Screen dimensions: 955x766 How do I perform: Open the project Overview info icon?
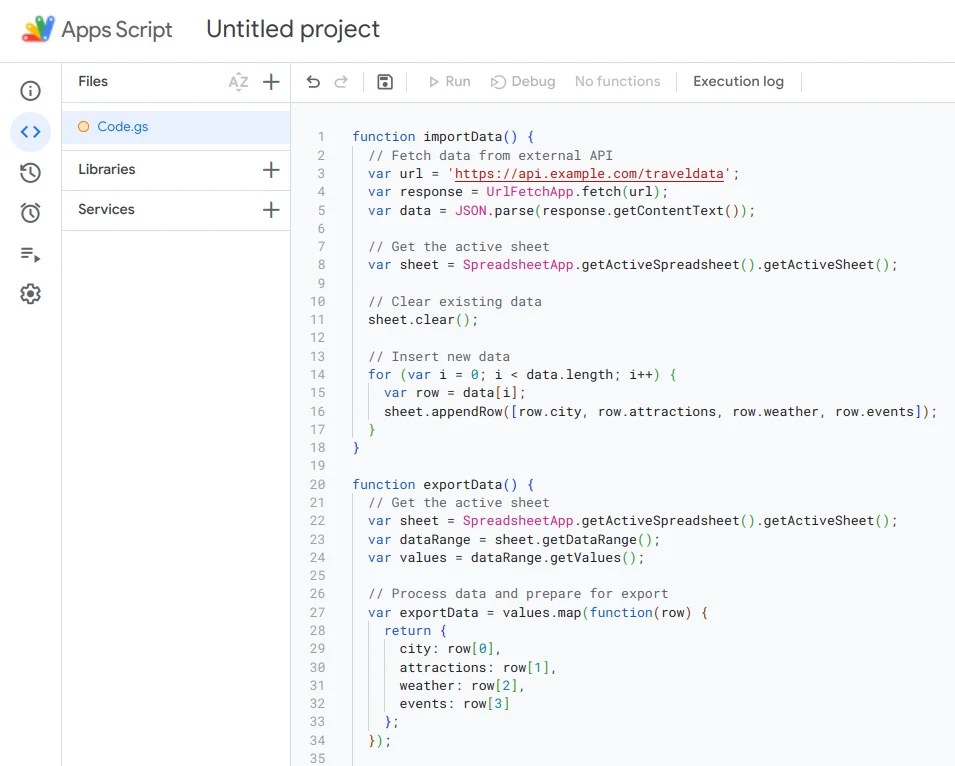tap(30, 91)
